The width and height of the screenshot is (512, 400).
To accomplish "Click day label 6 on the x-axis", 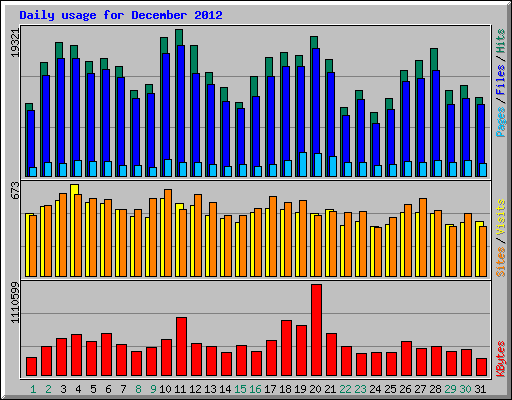I will (x=108, y=389).
